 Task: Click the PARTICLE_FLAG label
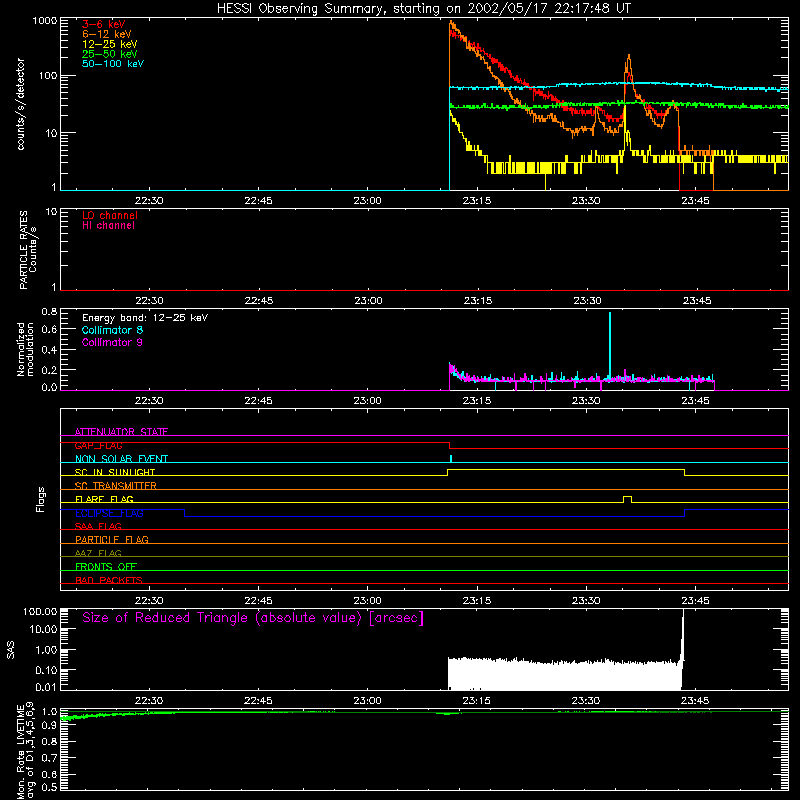112,540
